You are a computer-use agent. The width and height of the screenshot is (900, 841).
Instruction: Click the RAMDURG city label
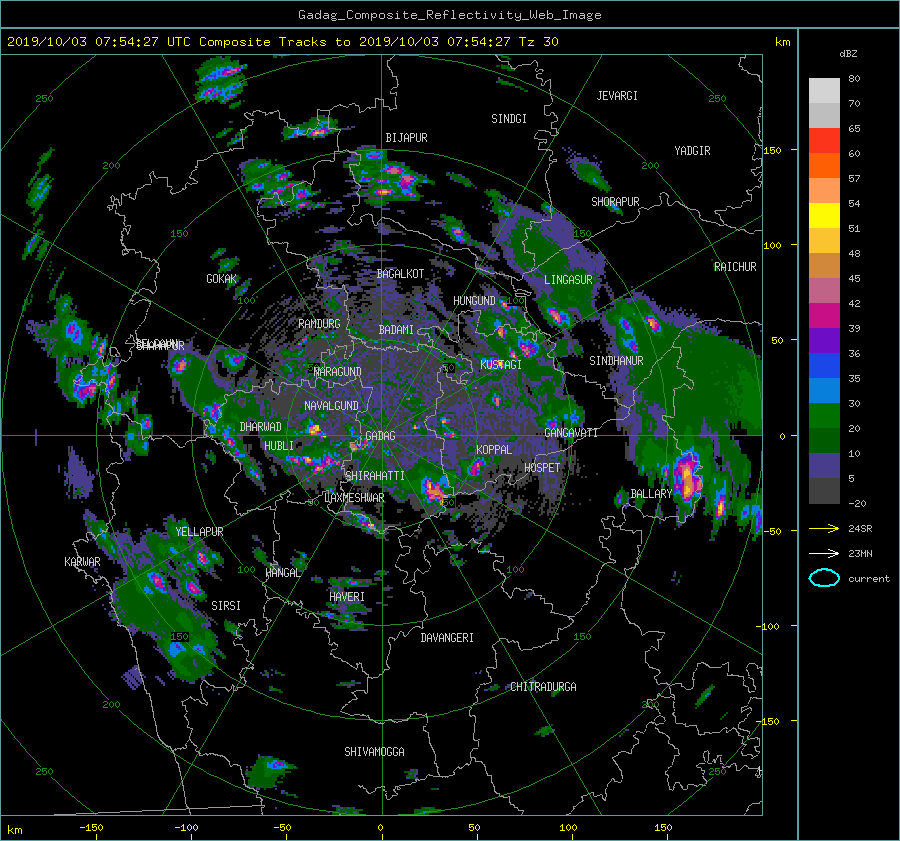tap(319, 324)
